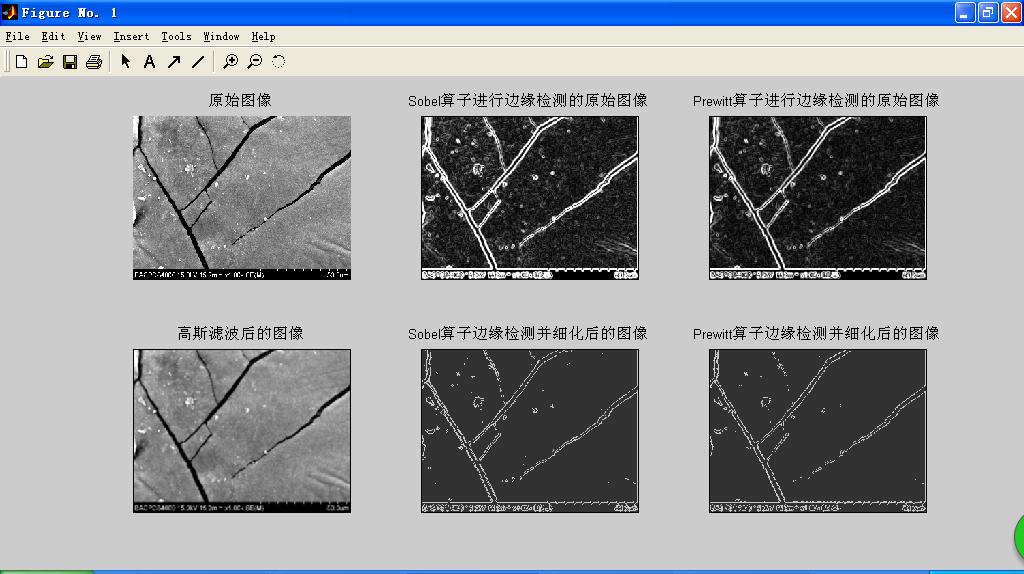Click the 原始图像 original image subplot
Image resolution: width=1024 pixels, height=574 pixels.
pos(242,198)
